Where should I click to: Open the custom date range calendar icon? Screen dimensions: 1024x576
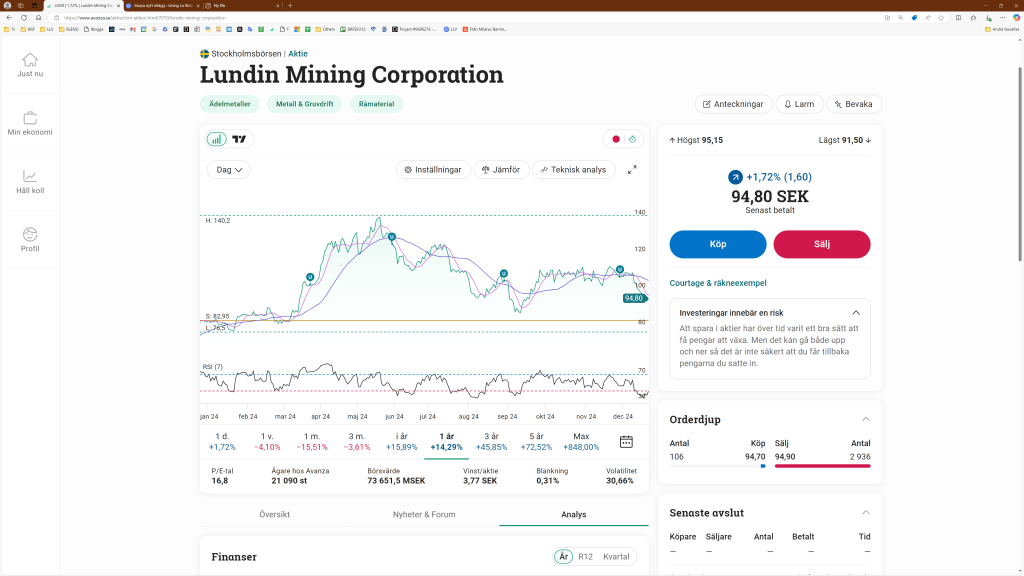[x=626, y=442]
